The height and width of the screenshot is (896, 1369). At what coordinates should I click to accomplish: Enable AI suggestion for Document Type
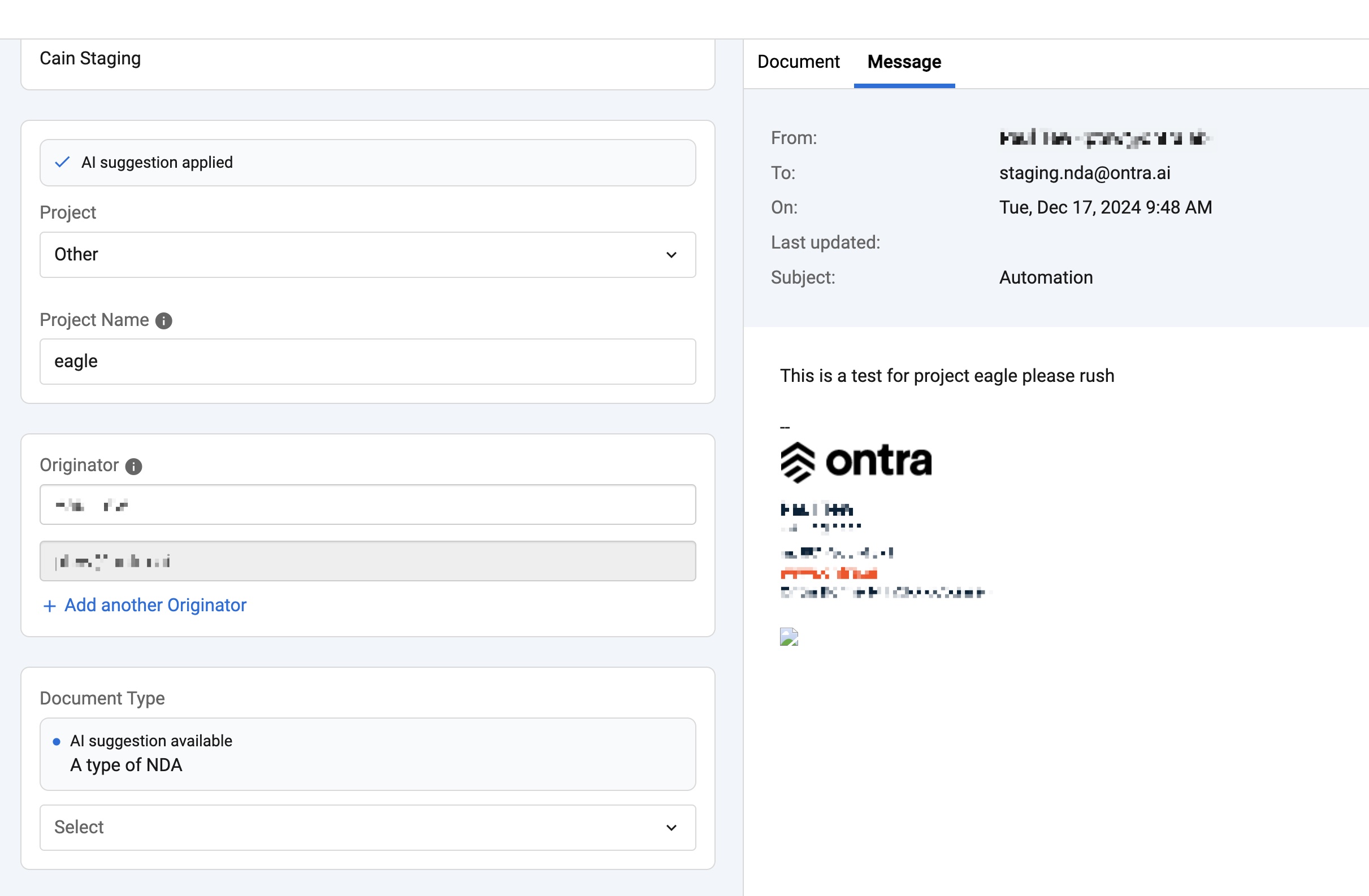367,753
